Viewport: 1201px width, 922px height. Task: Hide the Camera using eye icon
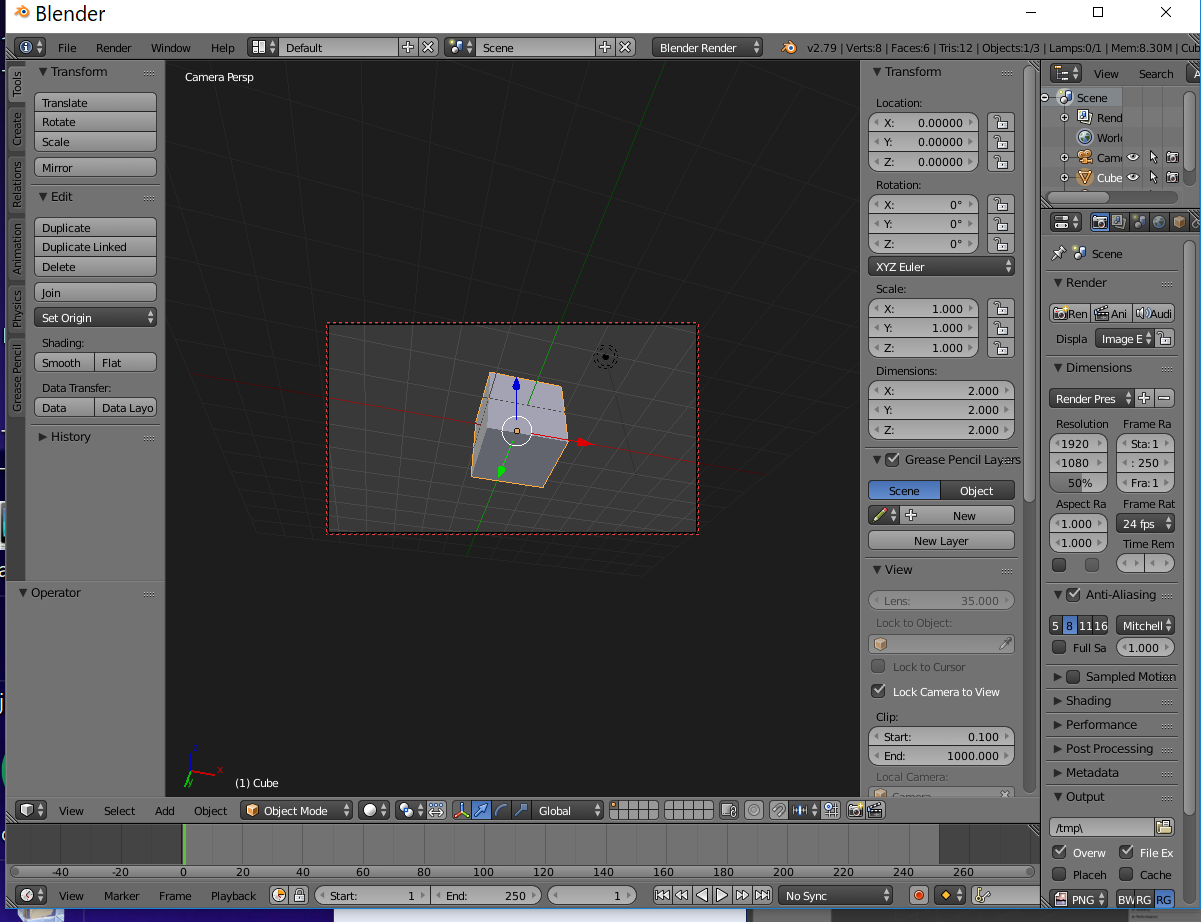(x=1133, y=157)
